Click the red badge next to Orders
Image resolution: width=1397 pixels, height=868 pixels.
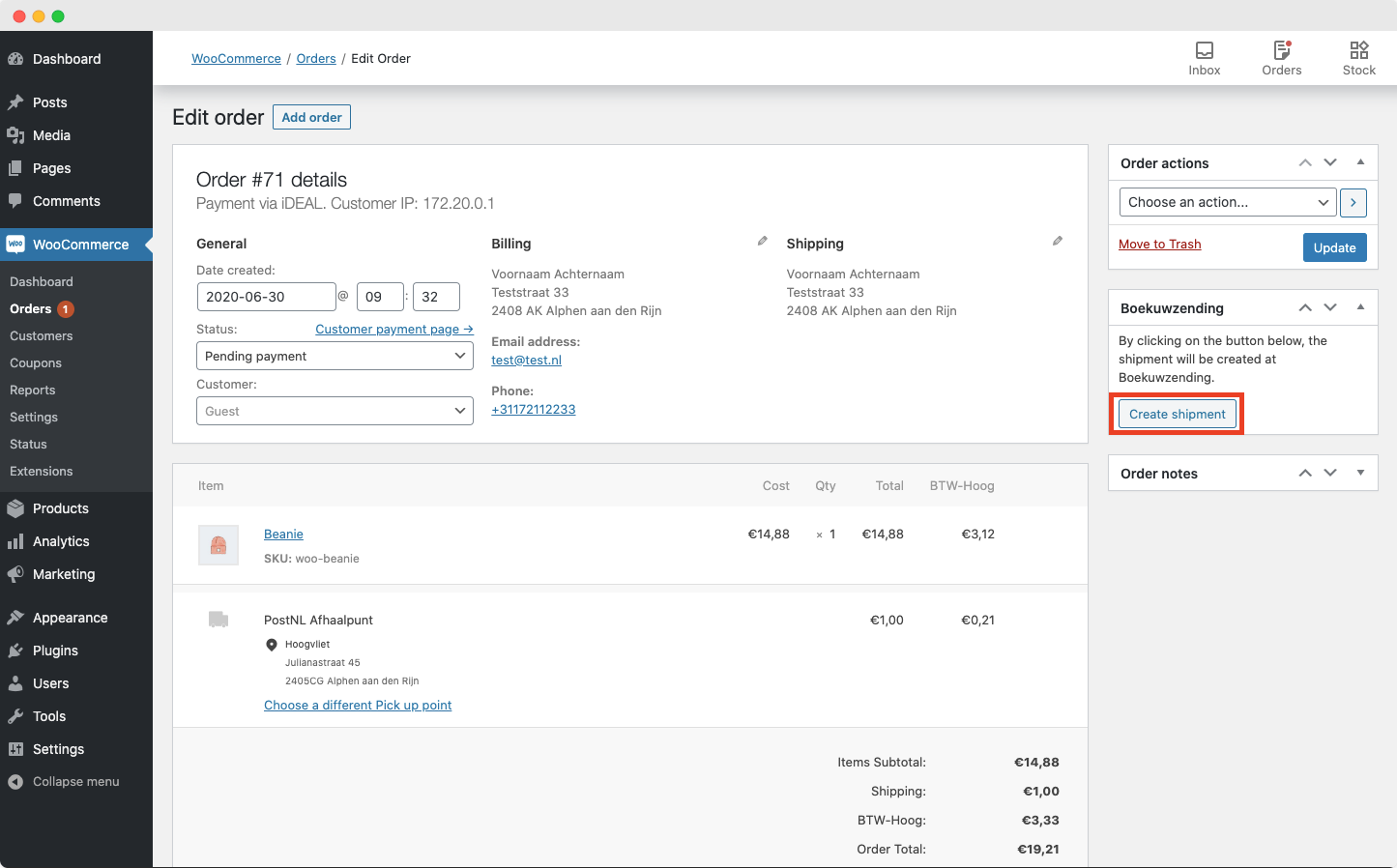click(66, 309)
